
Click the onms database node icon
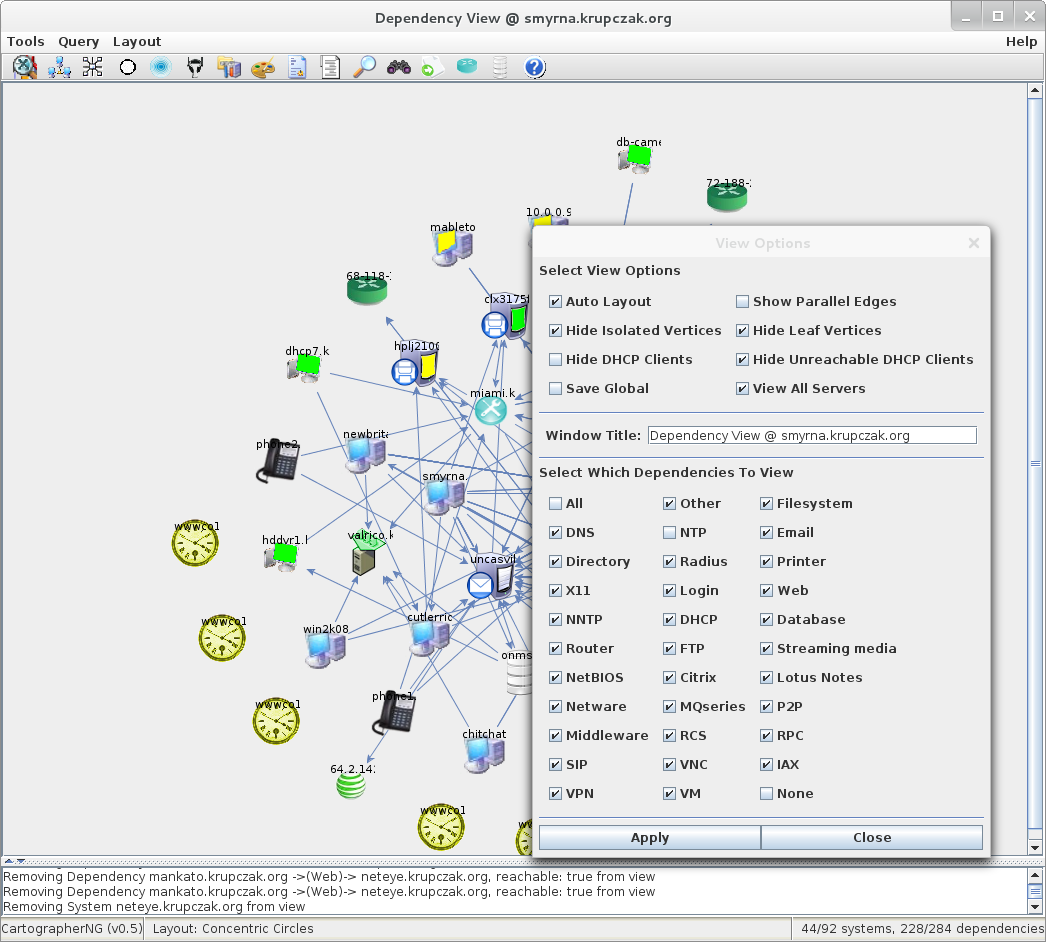[520, 676]
